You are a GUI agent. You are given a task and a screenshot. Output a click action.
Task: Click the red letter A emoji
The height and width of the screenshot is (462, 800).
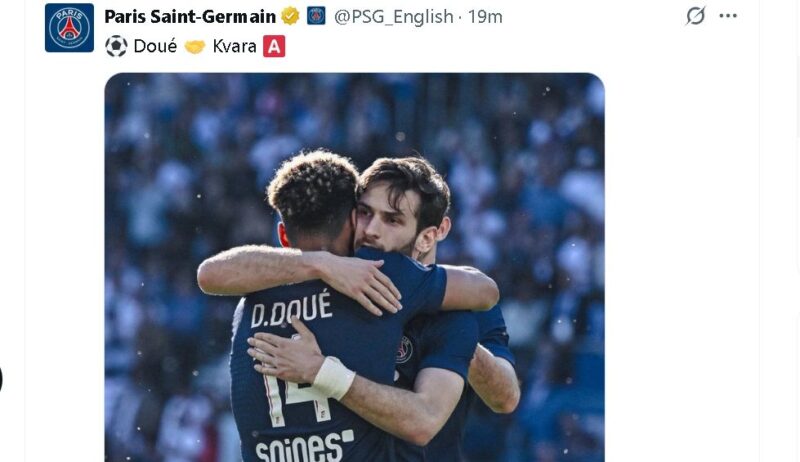coord(274,46)
